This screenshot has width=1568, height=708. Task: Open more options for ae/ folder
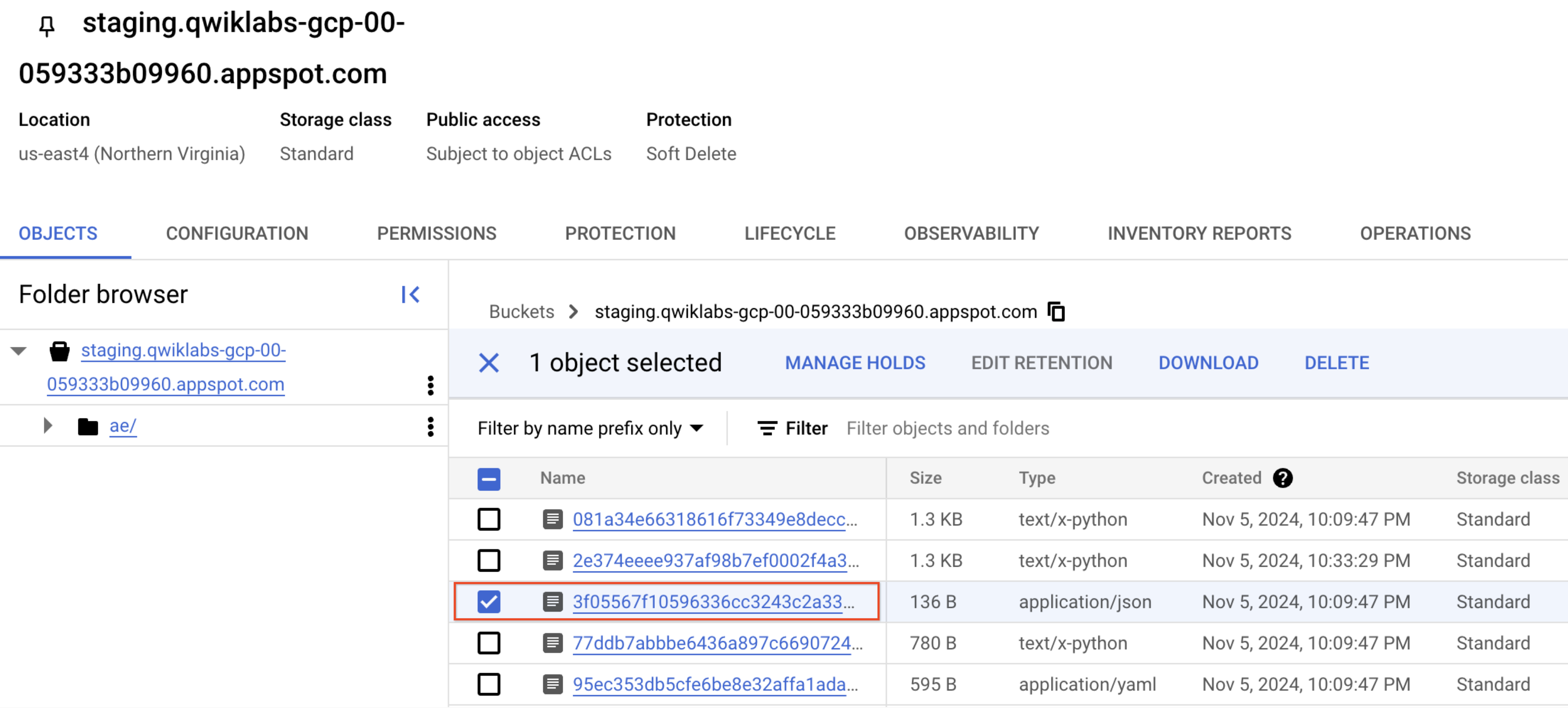[x=430, y=427]
